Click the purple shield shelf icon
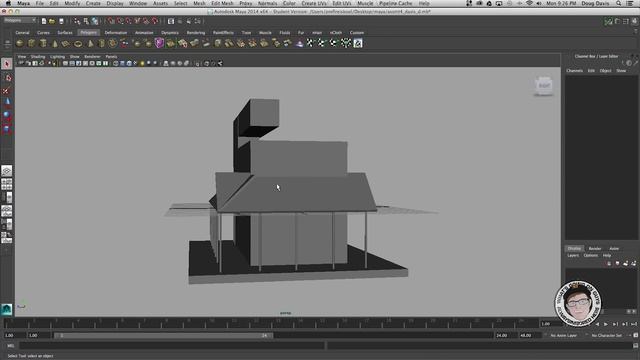 (x=159, y=43)
